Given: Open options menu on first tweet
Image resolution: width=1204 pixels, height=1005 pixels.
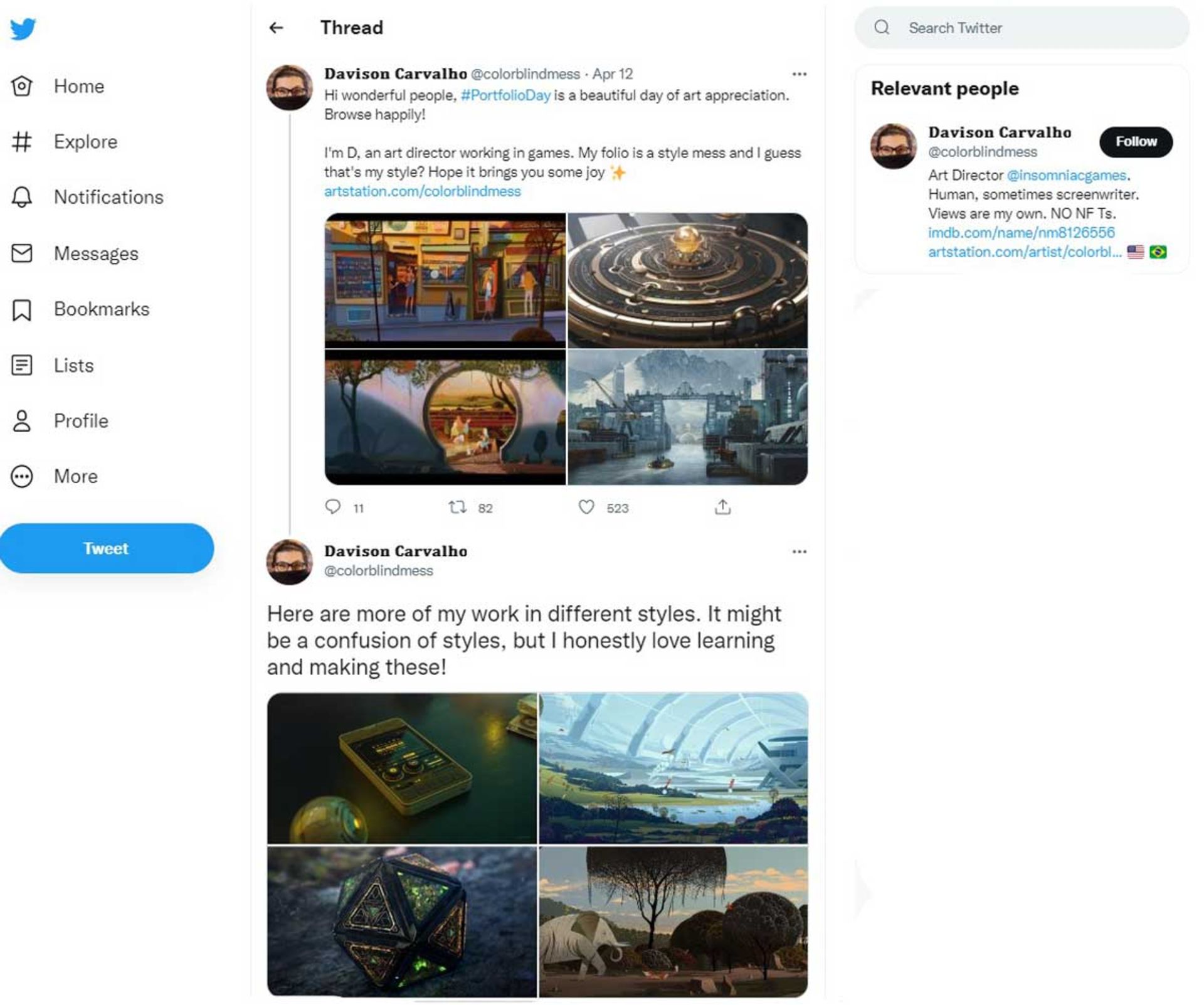Looking at the screenshot, I should coord(799,74).
